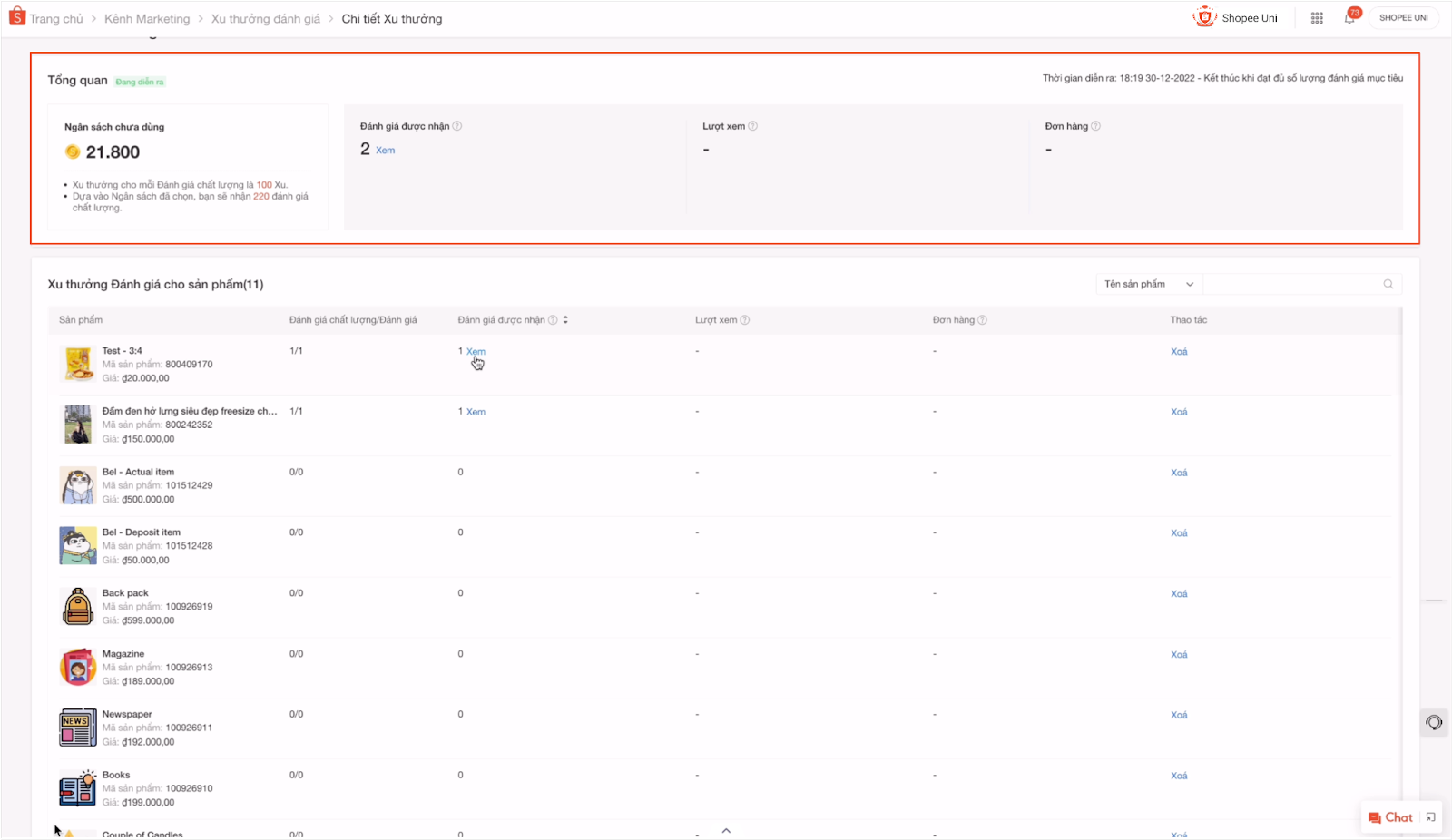Click the Shopee Uni mascot icon

coord(1204,17)
